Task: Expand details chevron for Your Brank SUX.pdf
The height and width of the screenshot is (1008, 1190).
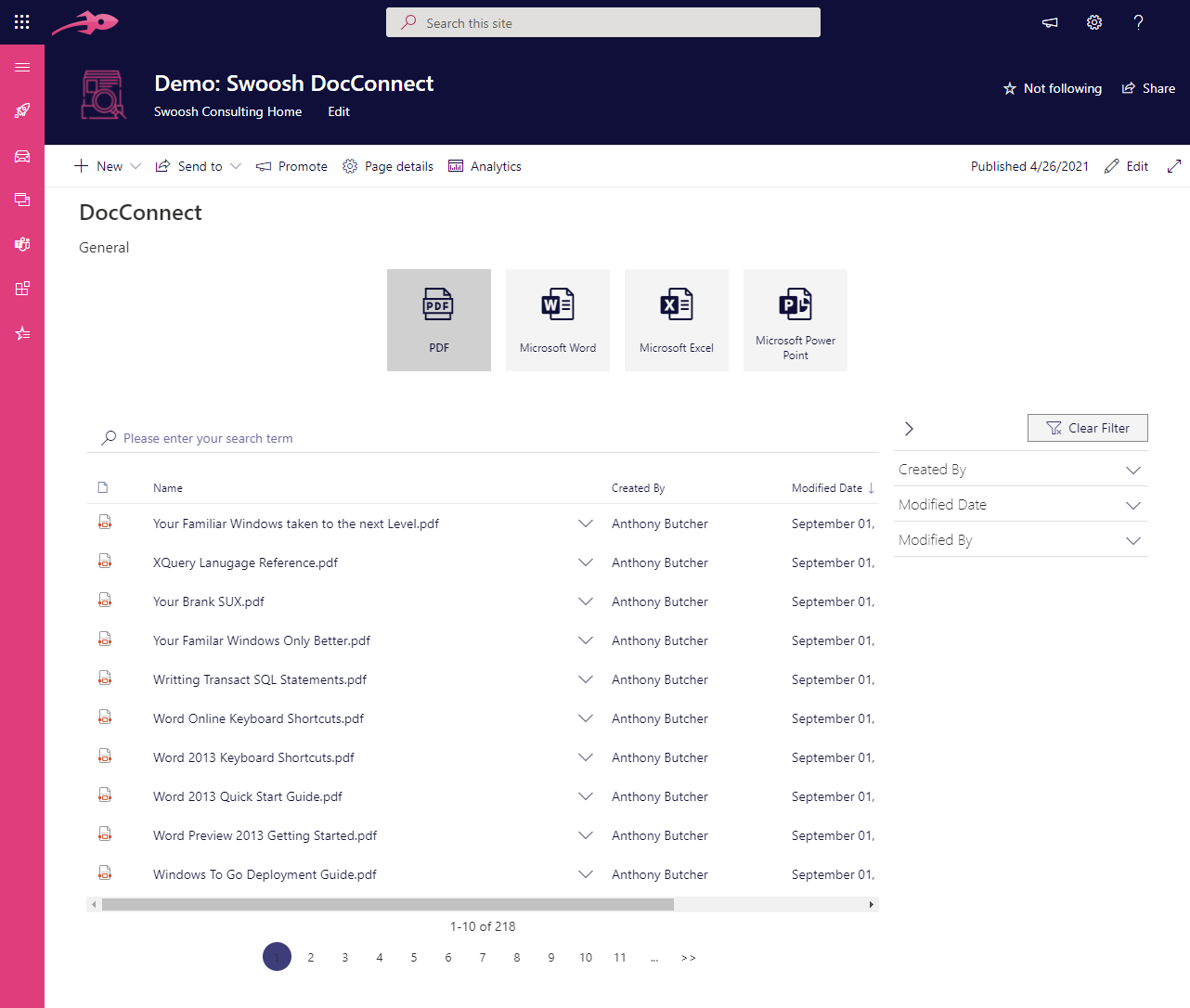Action: tap(586, 601)
